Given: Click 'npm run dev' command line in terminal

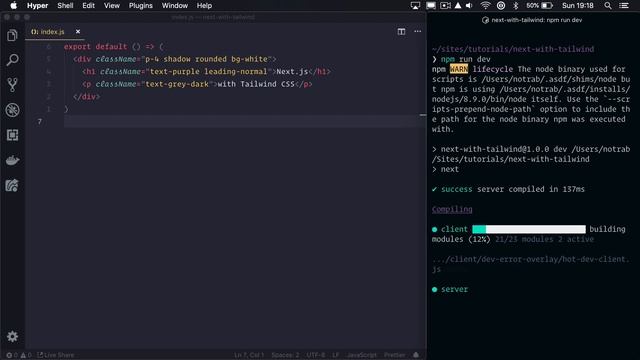Looking at the screenshot, I should (466, 59).
